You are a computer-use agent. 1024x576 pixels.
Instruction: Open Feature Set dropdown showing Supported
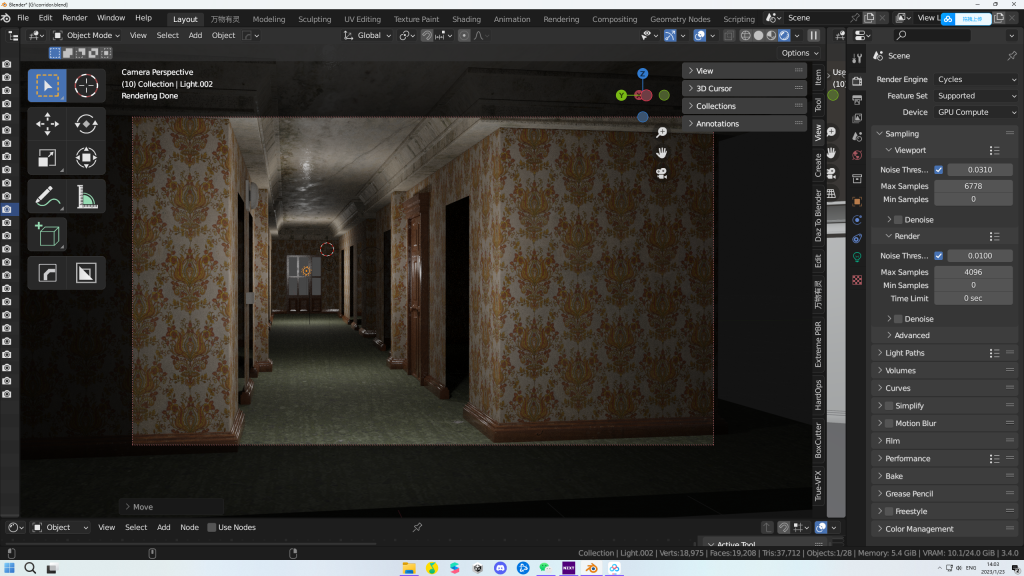976,96
